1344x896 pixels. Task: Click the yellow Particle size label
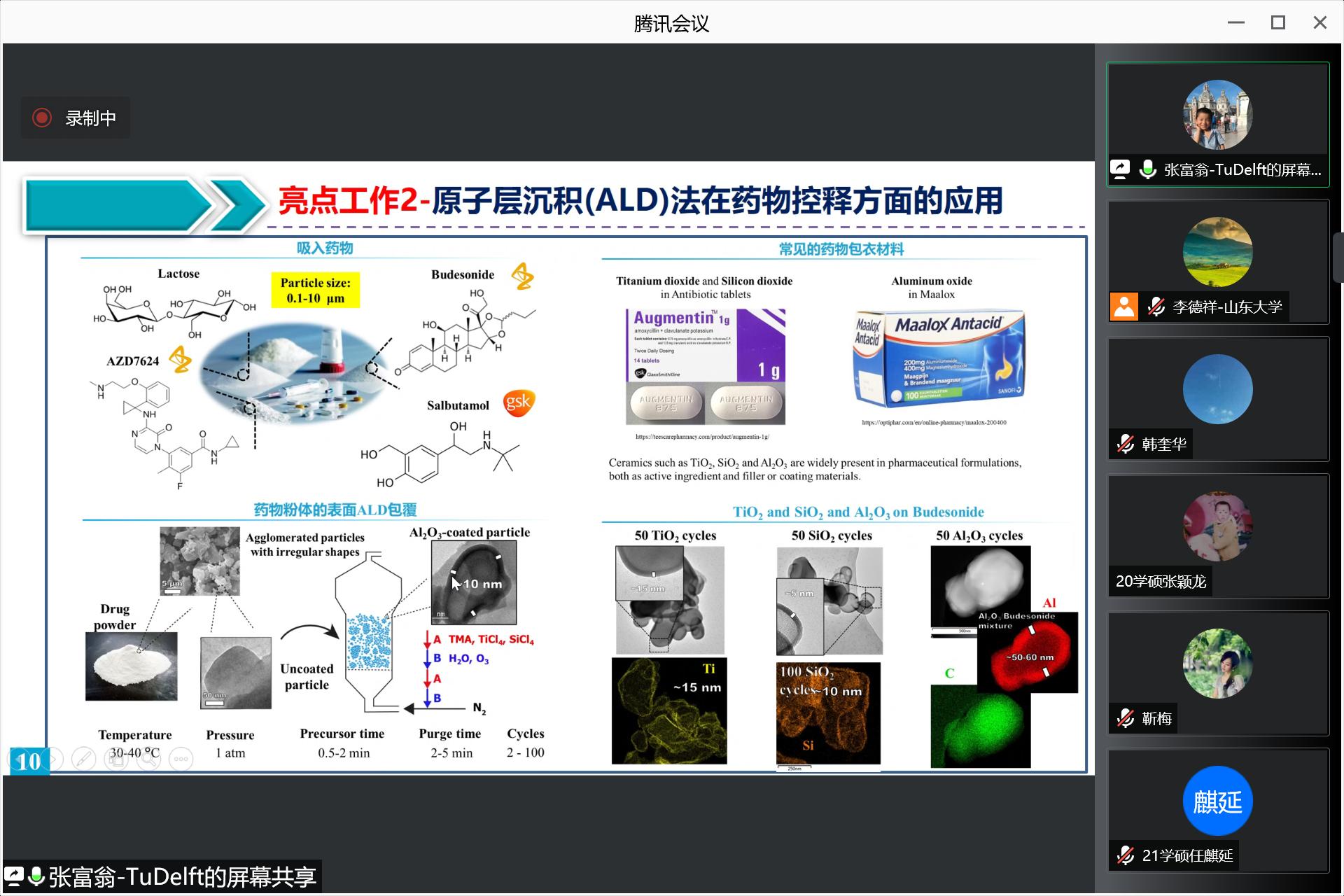pyautogui.click(x=316, y=290)
